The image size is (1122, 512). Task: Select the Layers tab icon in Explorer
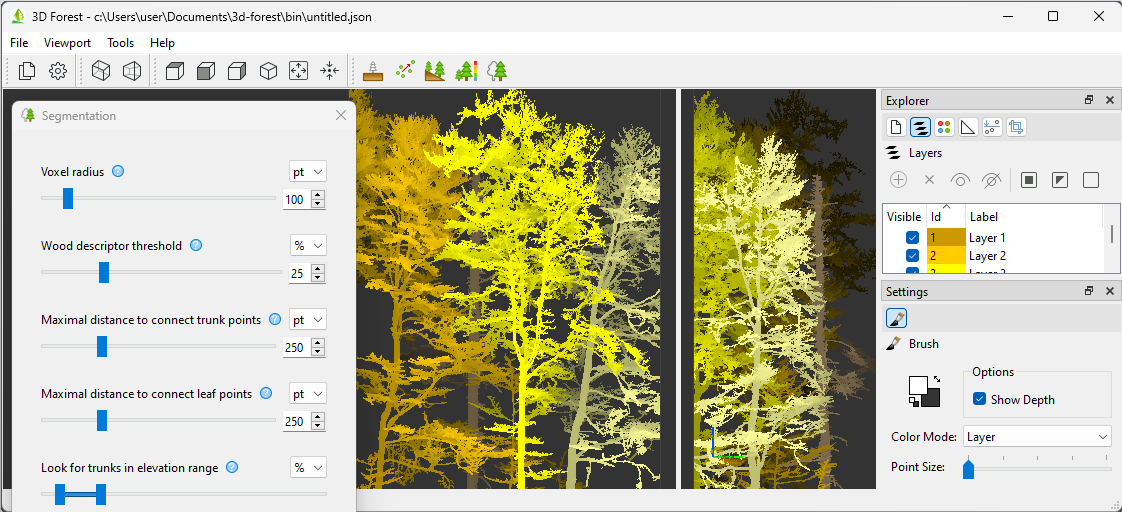pos(919,127)
